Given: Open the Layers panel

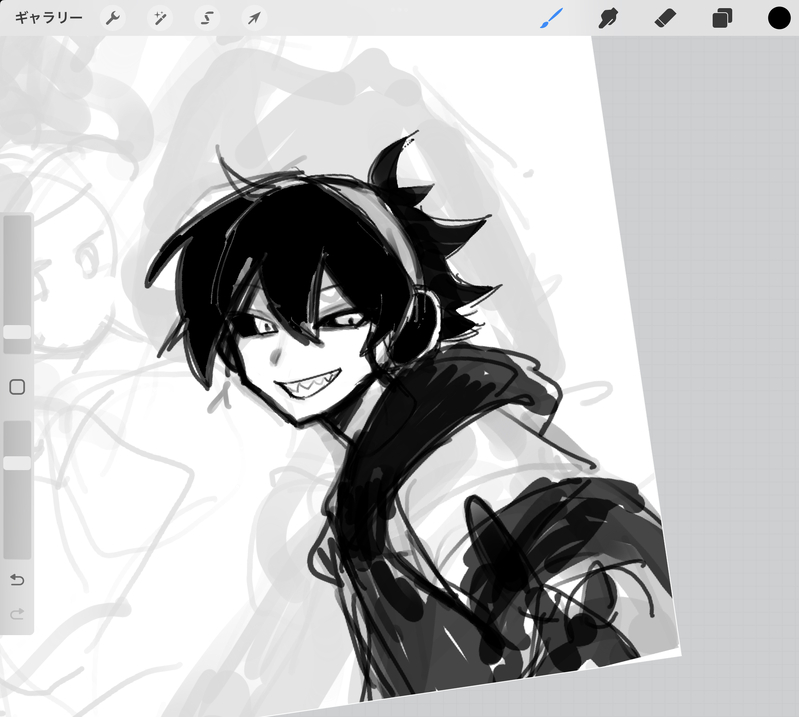Looking at the screenshot, I should (x=722, y=19).
